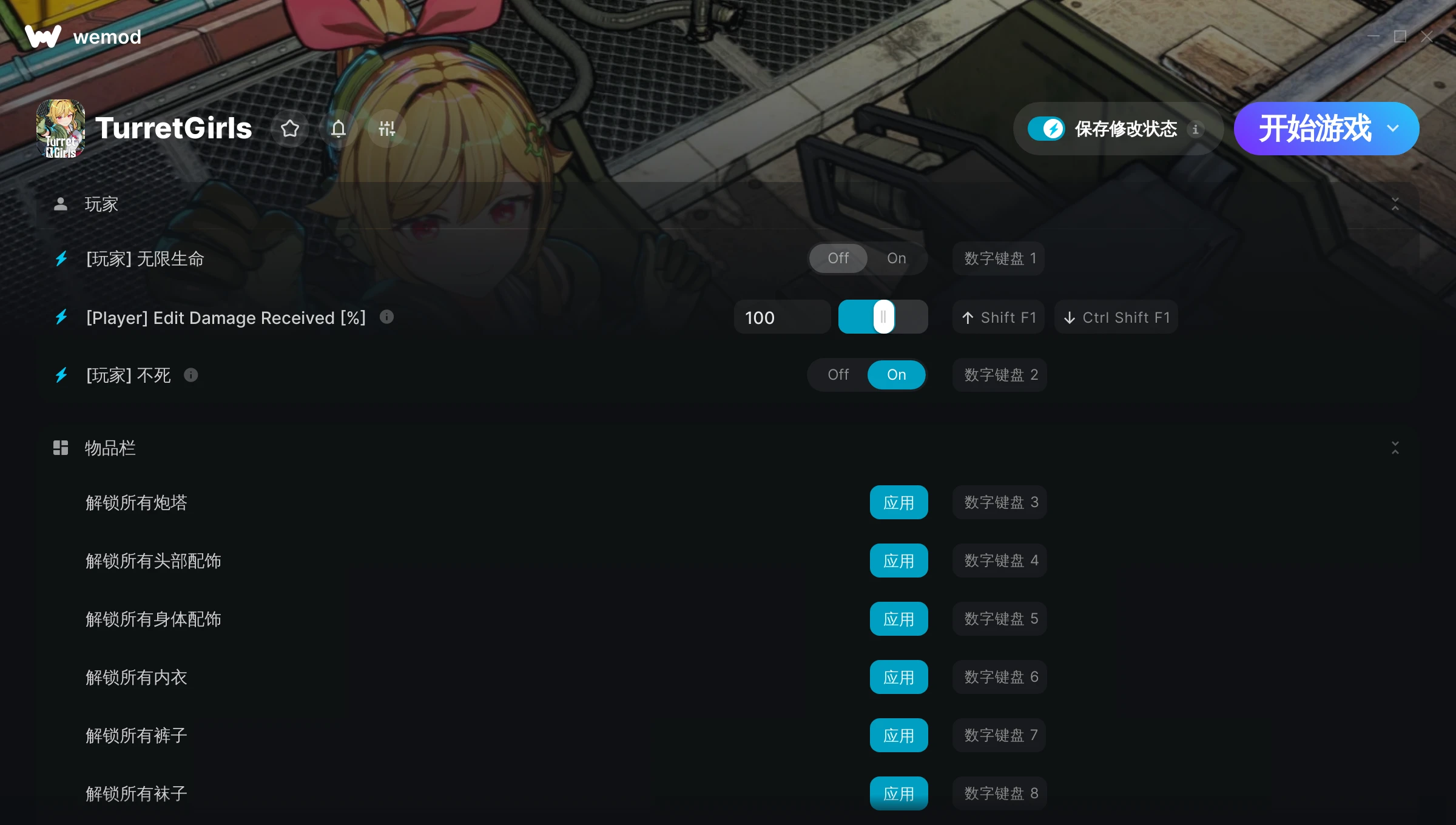The height and width of the screenshot is (825, 1456).
Task: Click the favorite star icon next to TurretGirls
Action: tap(290, 129)
